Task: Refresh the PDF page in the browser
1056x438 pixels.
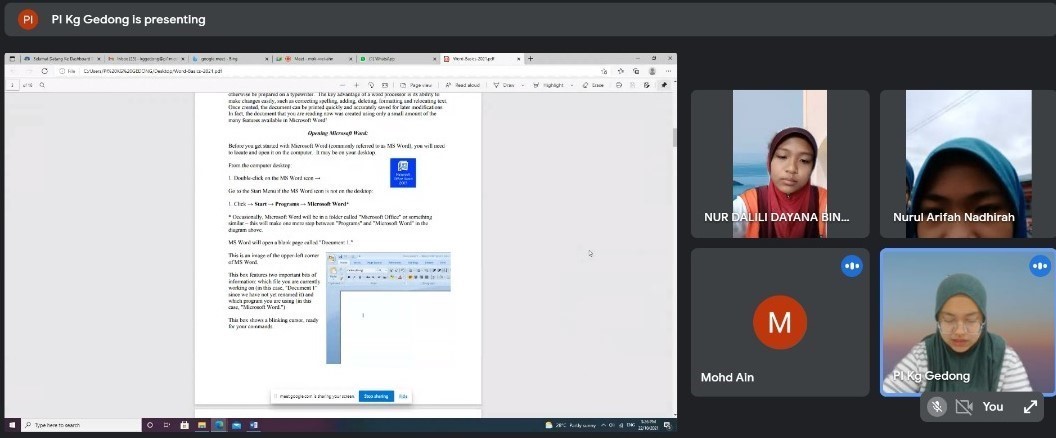Action: point(44,71)
